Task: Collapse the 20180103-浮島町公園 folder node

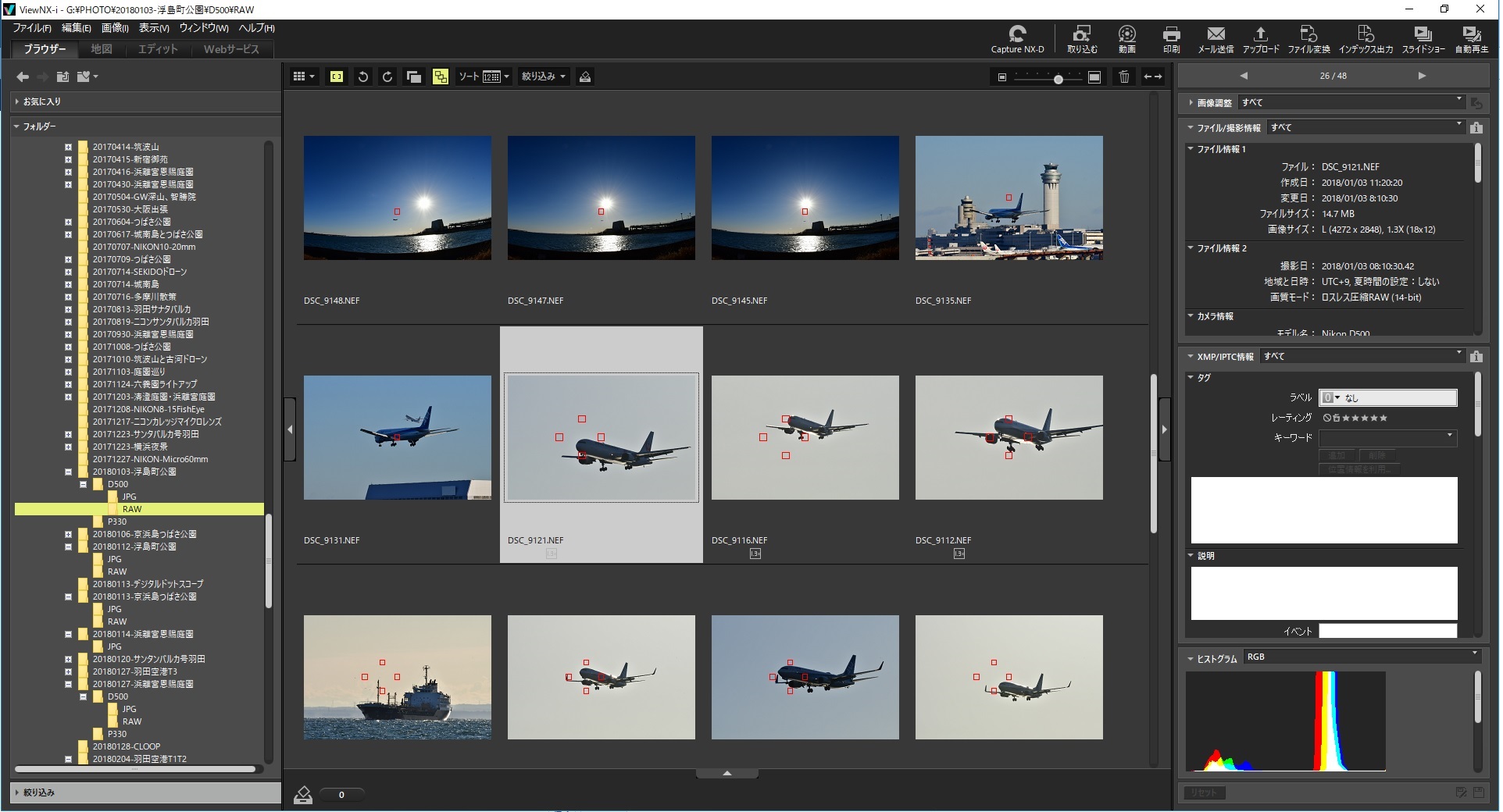Action: pyautogui.click(x=69, y=472)
